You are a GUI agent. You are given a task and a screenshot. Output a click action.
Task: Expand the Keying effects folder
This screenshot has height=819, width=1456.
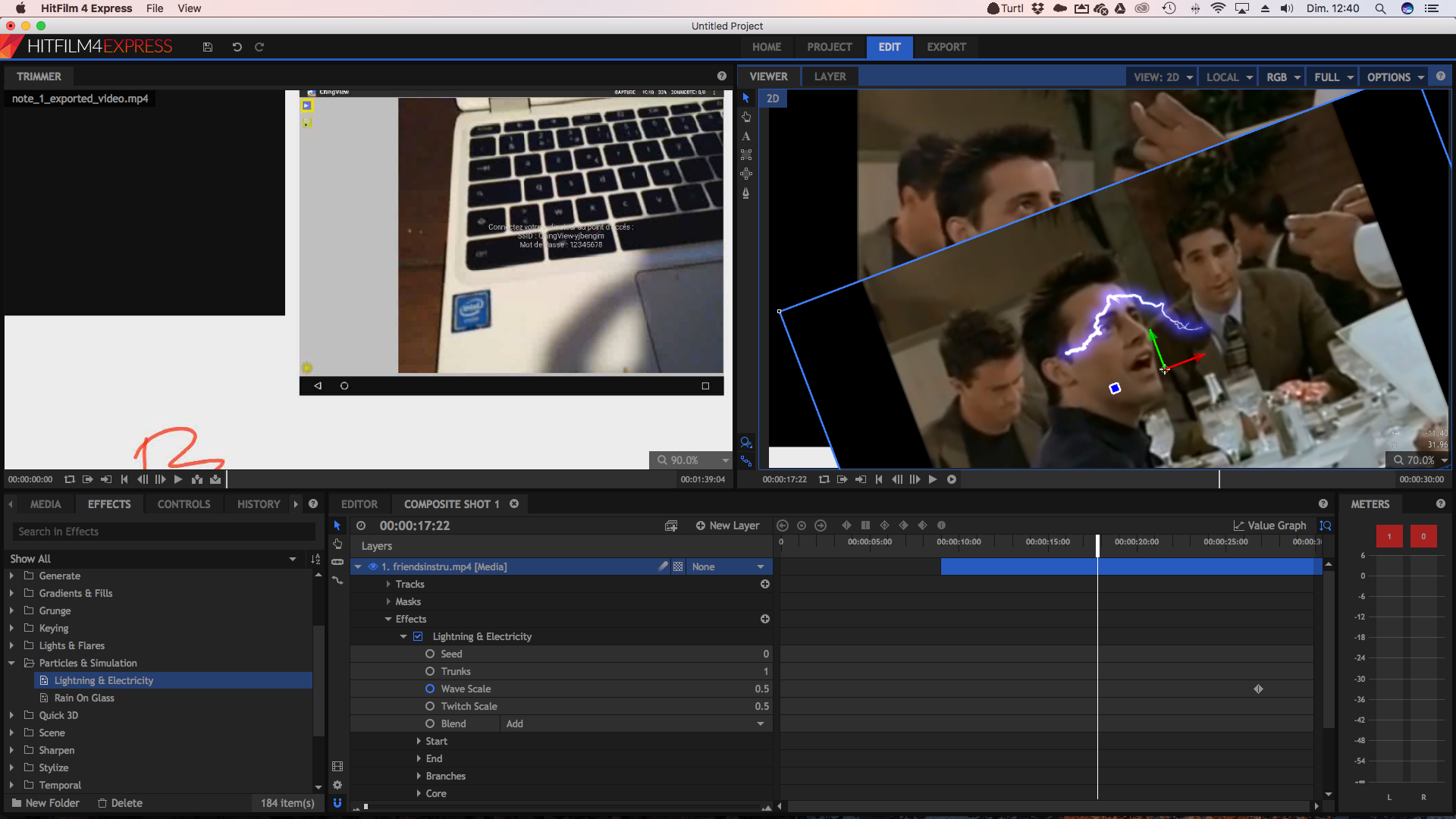click(11, 628)
